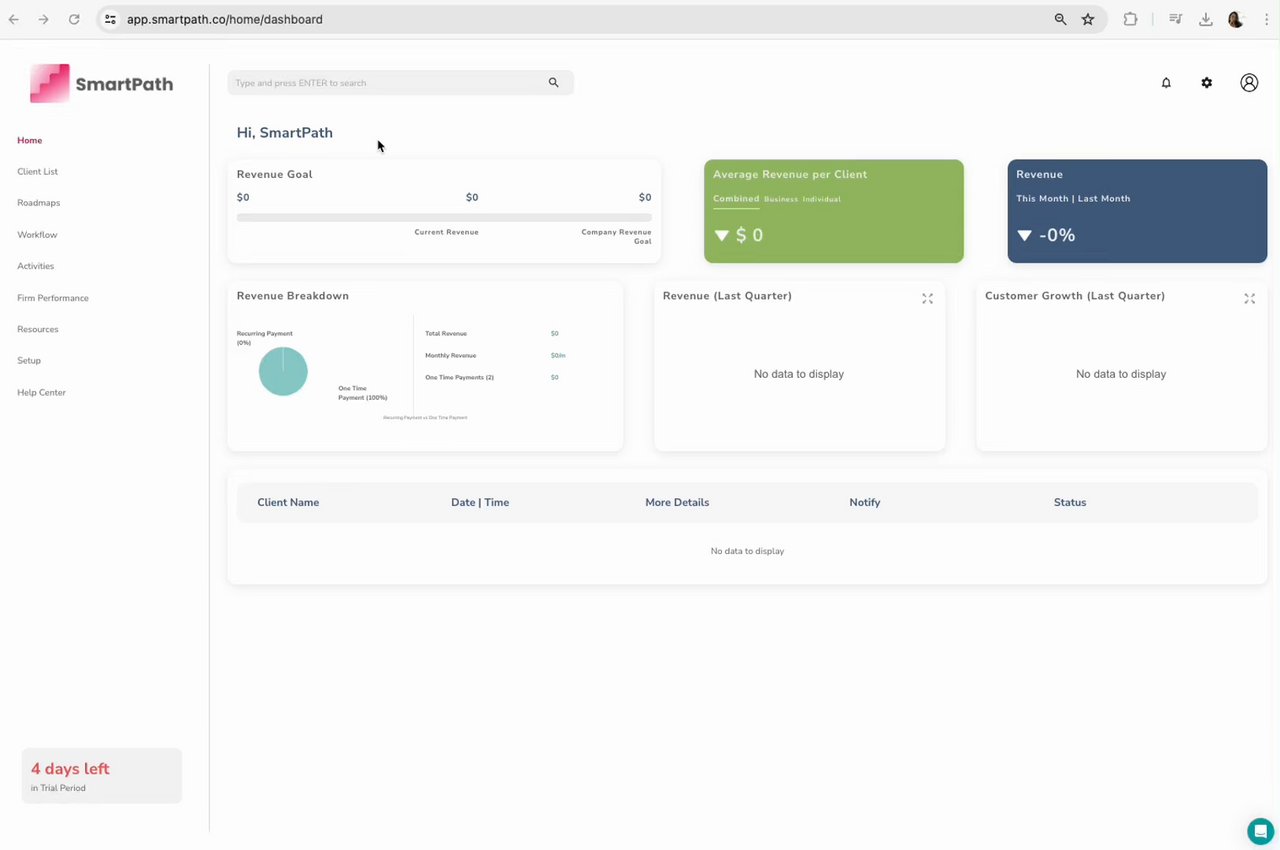Click the More Details column header

pyautogui.click(x=677, y=503)
